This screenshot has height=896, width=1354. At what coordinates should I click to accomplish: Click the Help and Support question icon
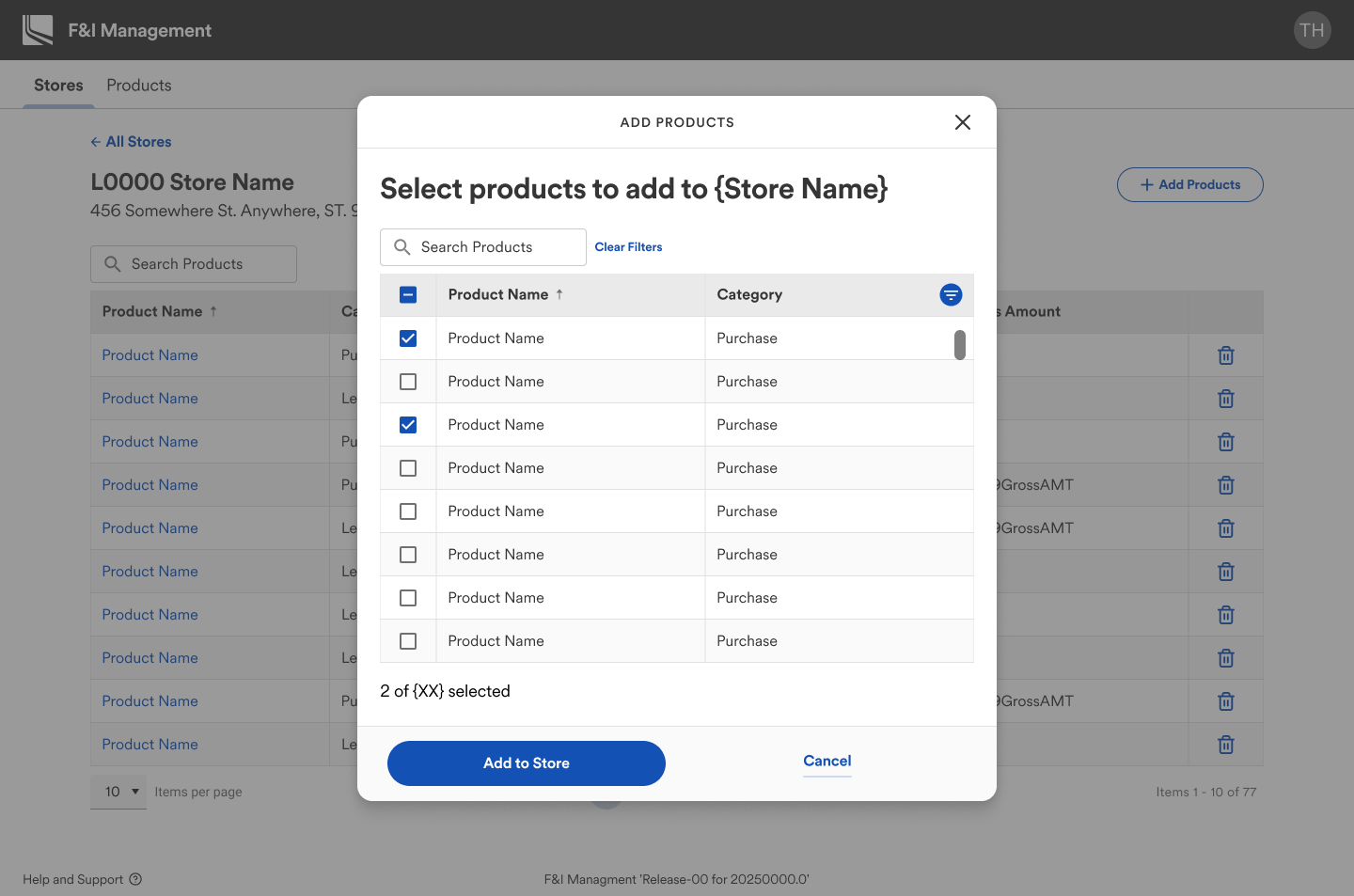135,879
